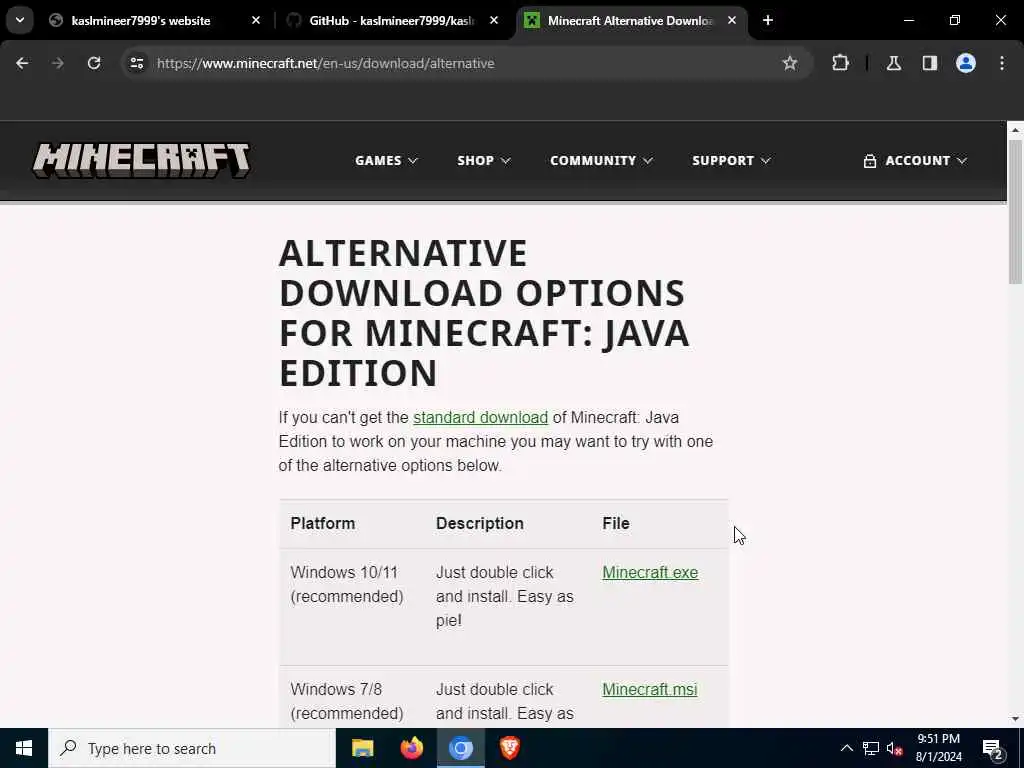This screenshot has height=768, width=1024.
Task: Click the scrollbar up arrow
Action: 1015,130
